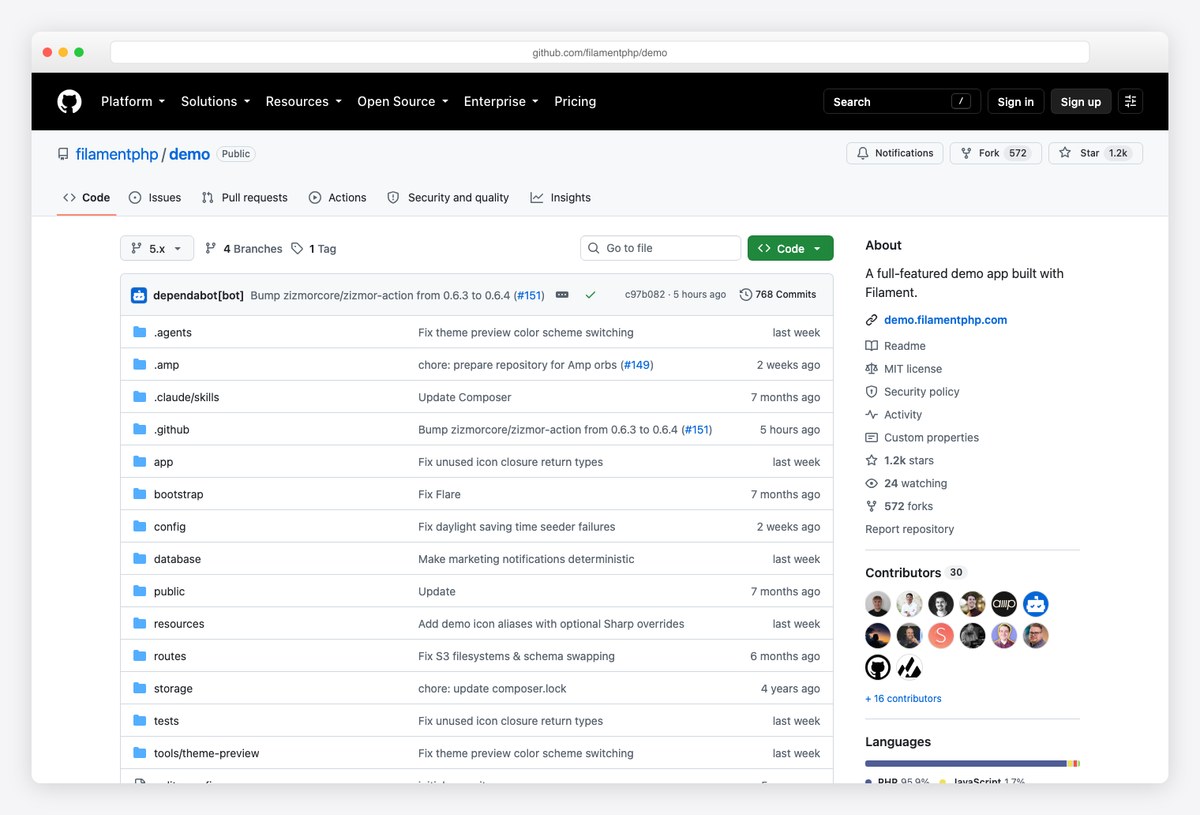
Task: Open the green Code dropdown button
Action: [790, 248]
